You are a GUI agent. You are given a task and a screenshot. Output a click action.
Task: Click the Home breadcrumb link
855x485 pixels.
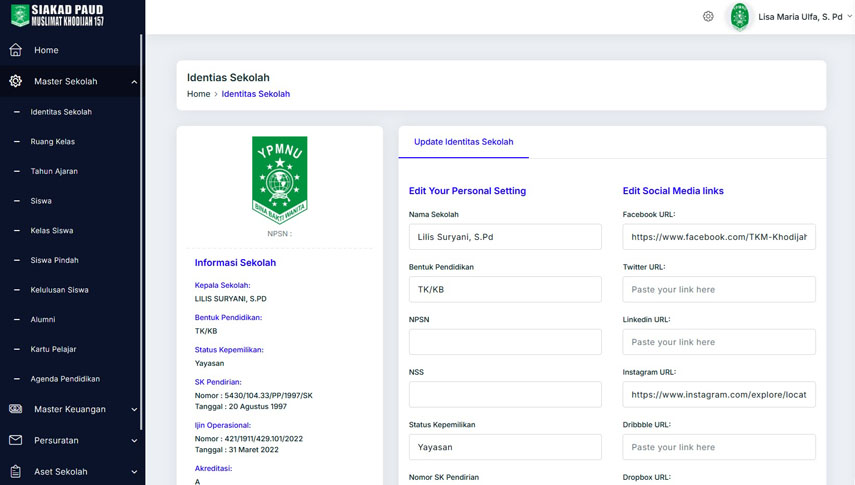[x=198, y=94]
